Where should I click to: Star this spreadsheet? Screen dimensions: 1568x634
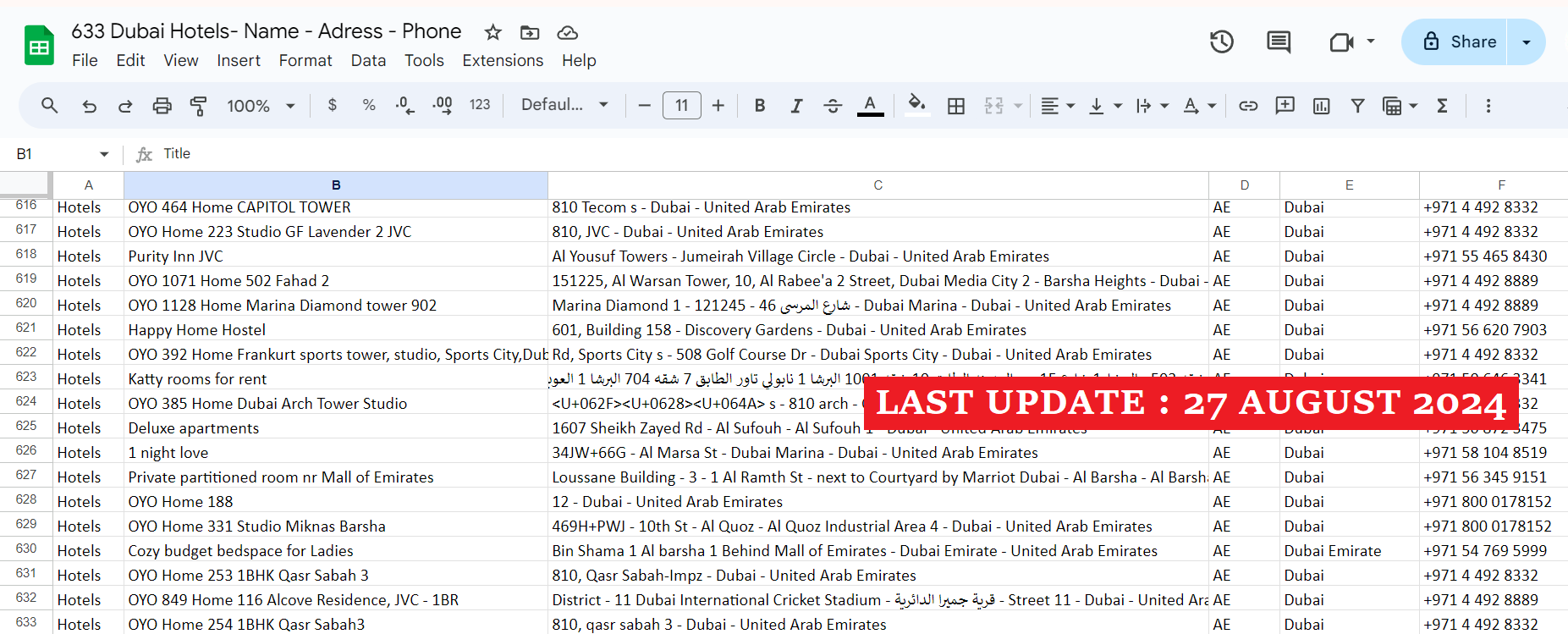pos(493,32)
